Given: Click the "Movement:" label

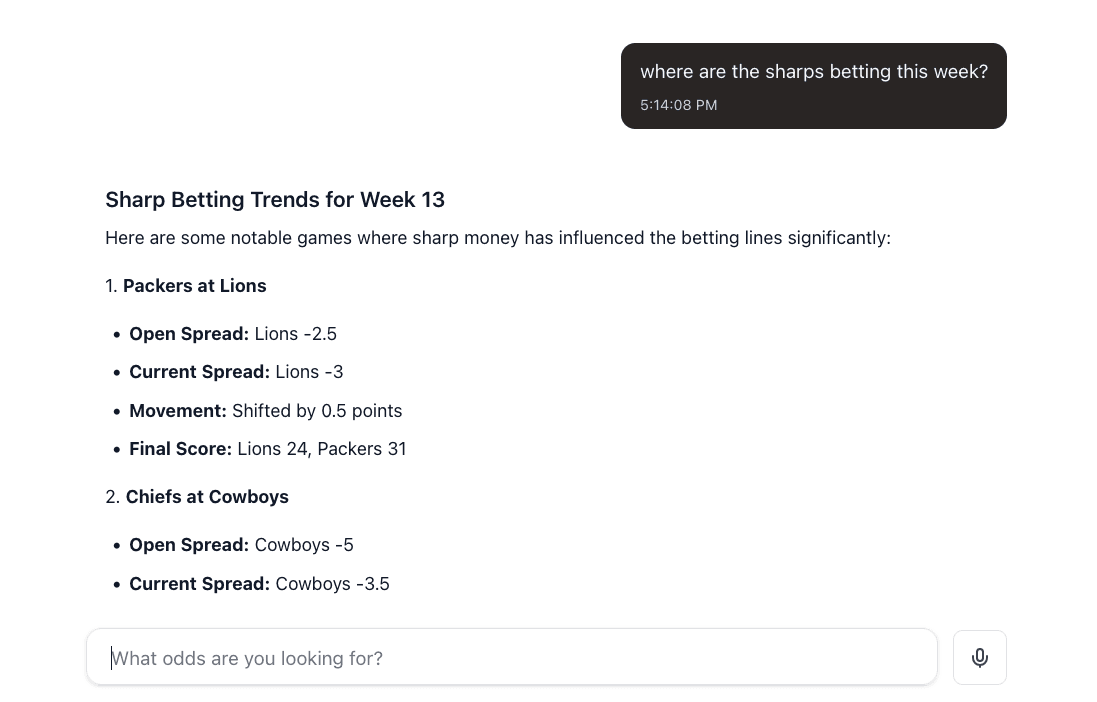Looking at the screenshot, I should coord(178,411).
